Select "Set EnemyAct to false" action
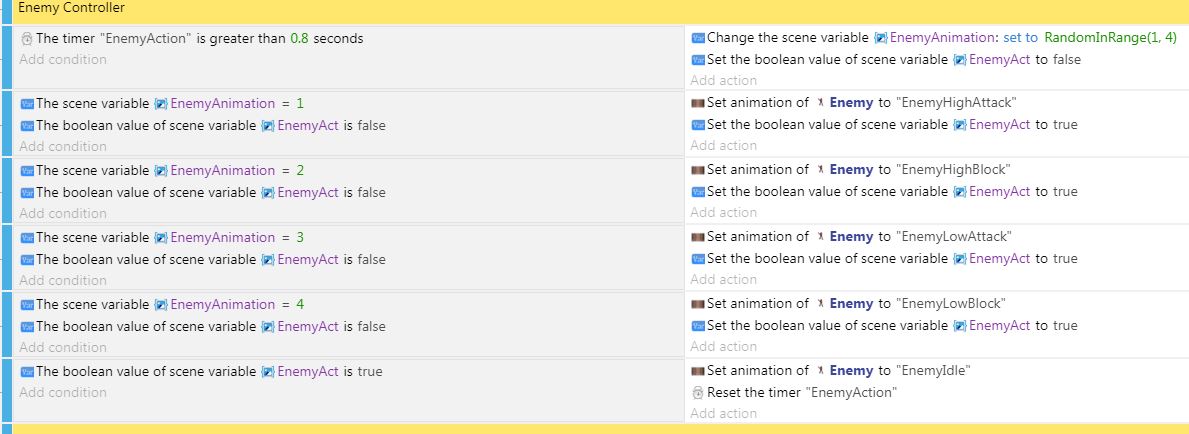Screen dimensions: 1189x434 (x=886, y=59)
